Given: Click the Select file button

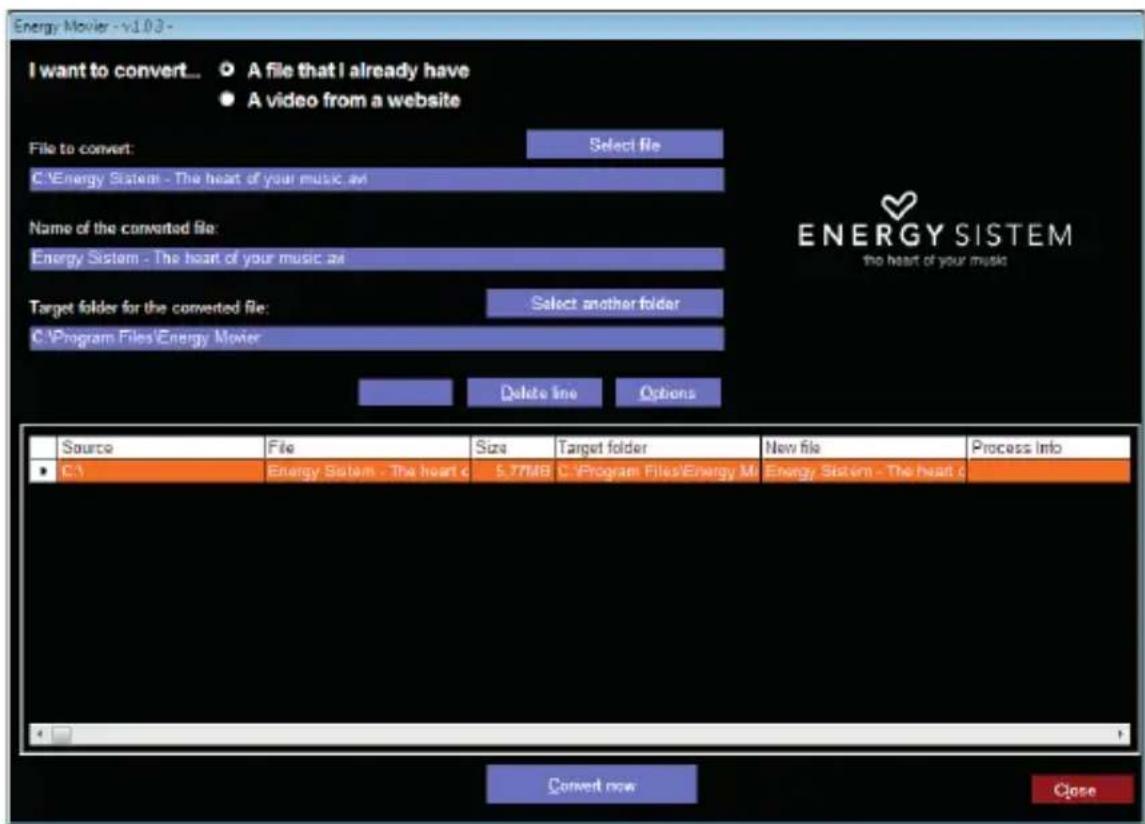Looking at the screenshot, I should point(625,145).
